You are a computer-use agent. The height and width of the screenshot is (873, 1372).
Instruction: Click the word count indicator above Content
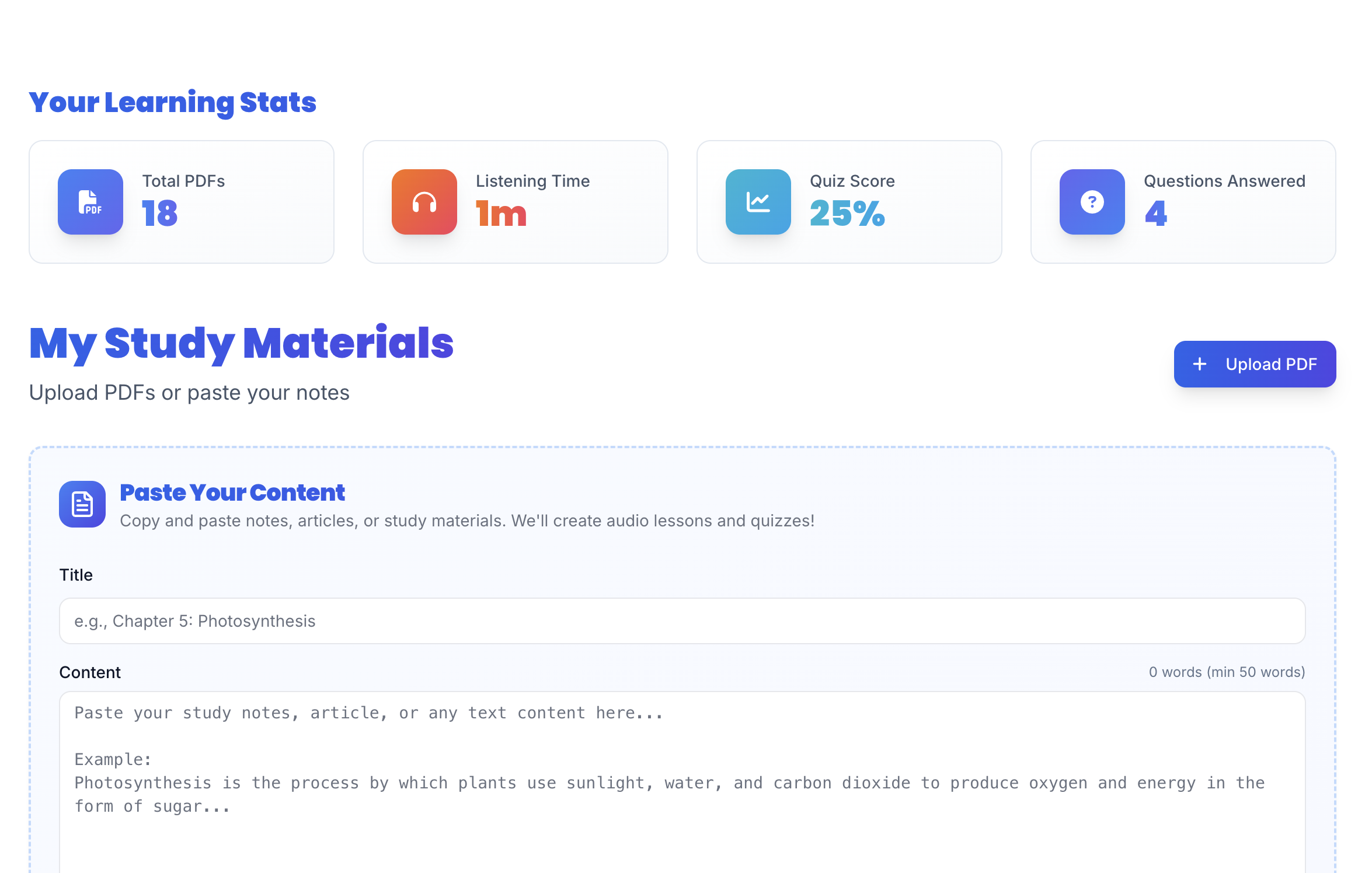(1227, 672)
